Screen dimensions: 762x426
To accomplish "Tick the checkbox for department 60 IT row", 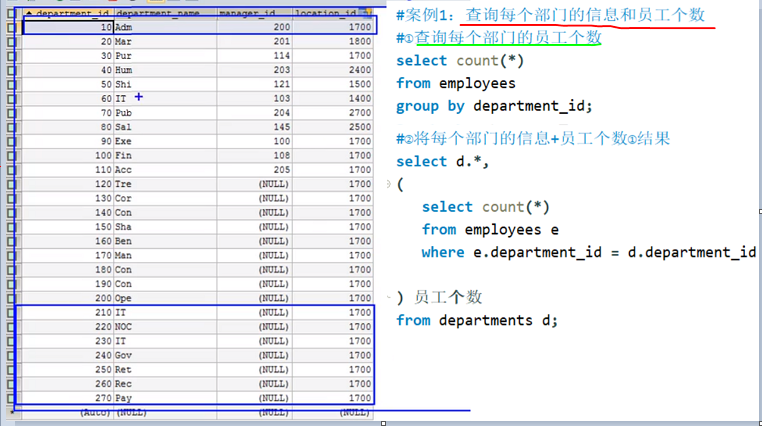I will tap(11, 99).
